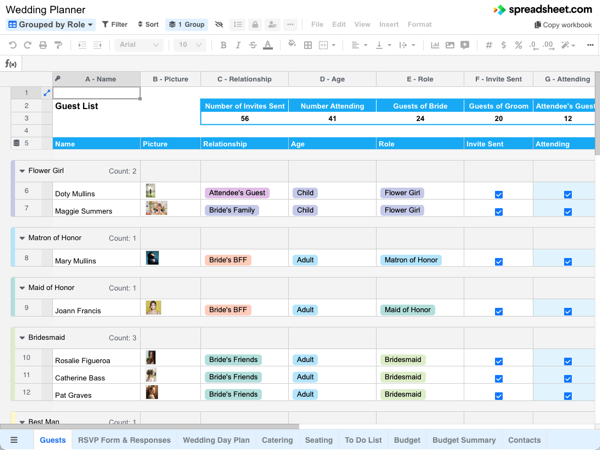The image size is (600, 450).
Task: Uncheck Invite Sent for Doty Mullins
Action: pyautogui.click(x=499, y=194)
